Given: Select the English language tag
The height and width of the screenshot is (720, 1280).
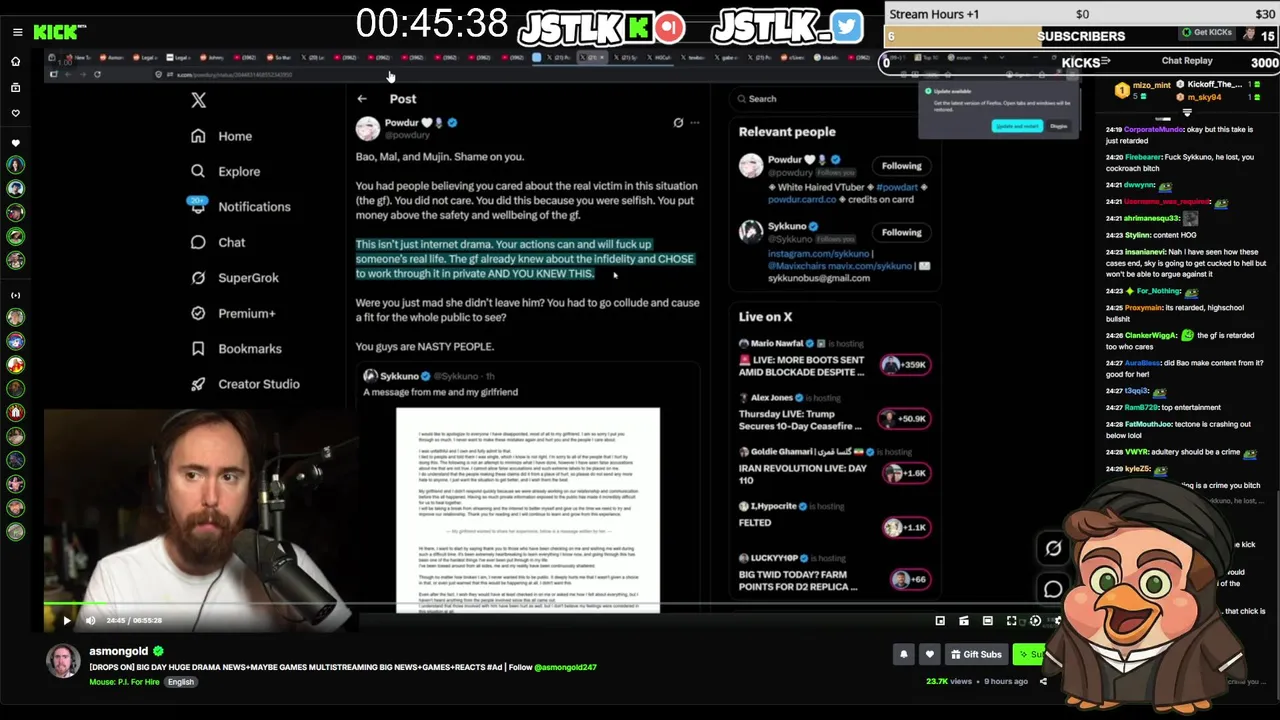Looking at the screenshot, I should click(181, 682).
